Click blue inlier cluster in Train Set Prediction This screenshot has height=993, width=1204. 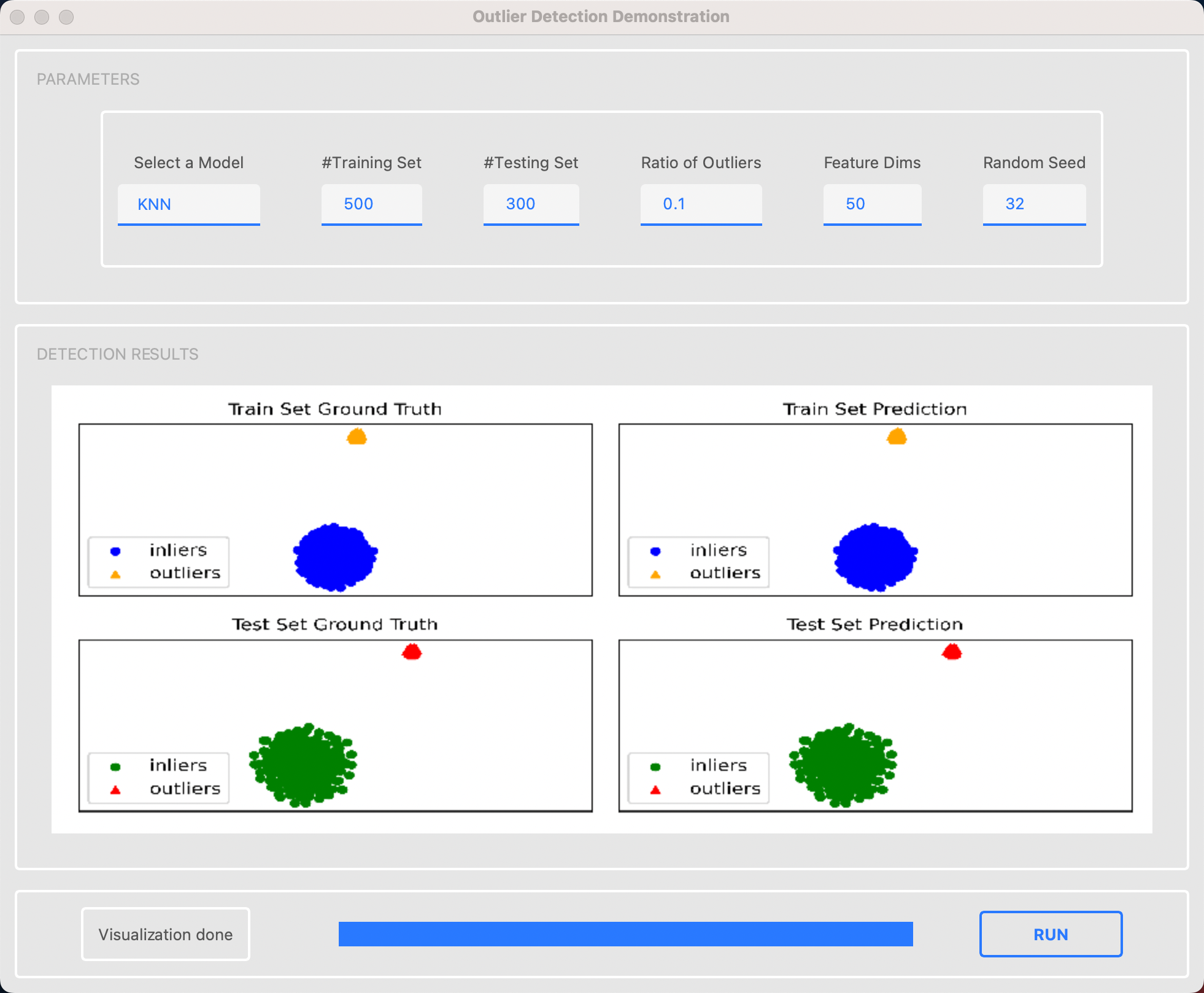[x=875, y=557]
